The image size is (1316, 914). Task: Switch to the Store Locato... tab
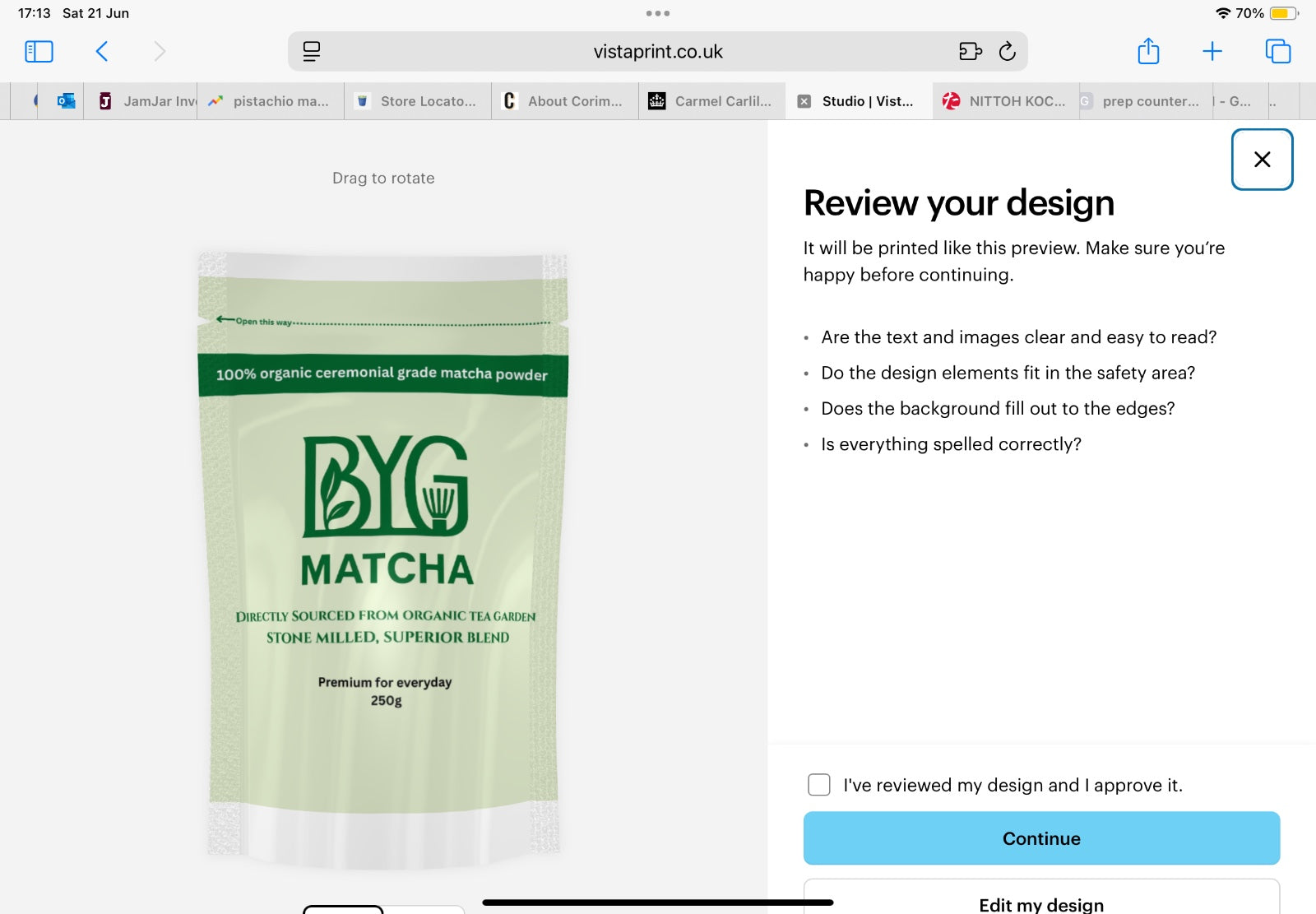418,101
